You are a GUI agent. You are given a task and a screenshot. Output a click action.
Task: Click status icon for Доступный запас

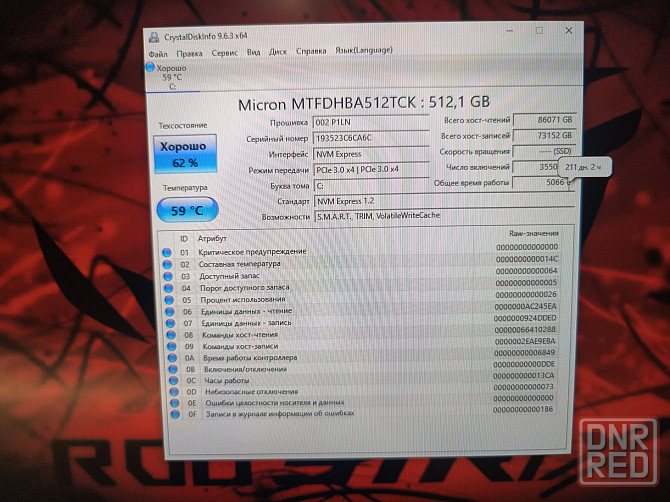coord(168,276)
